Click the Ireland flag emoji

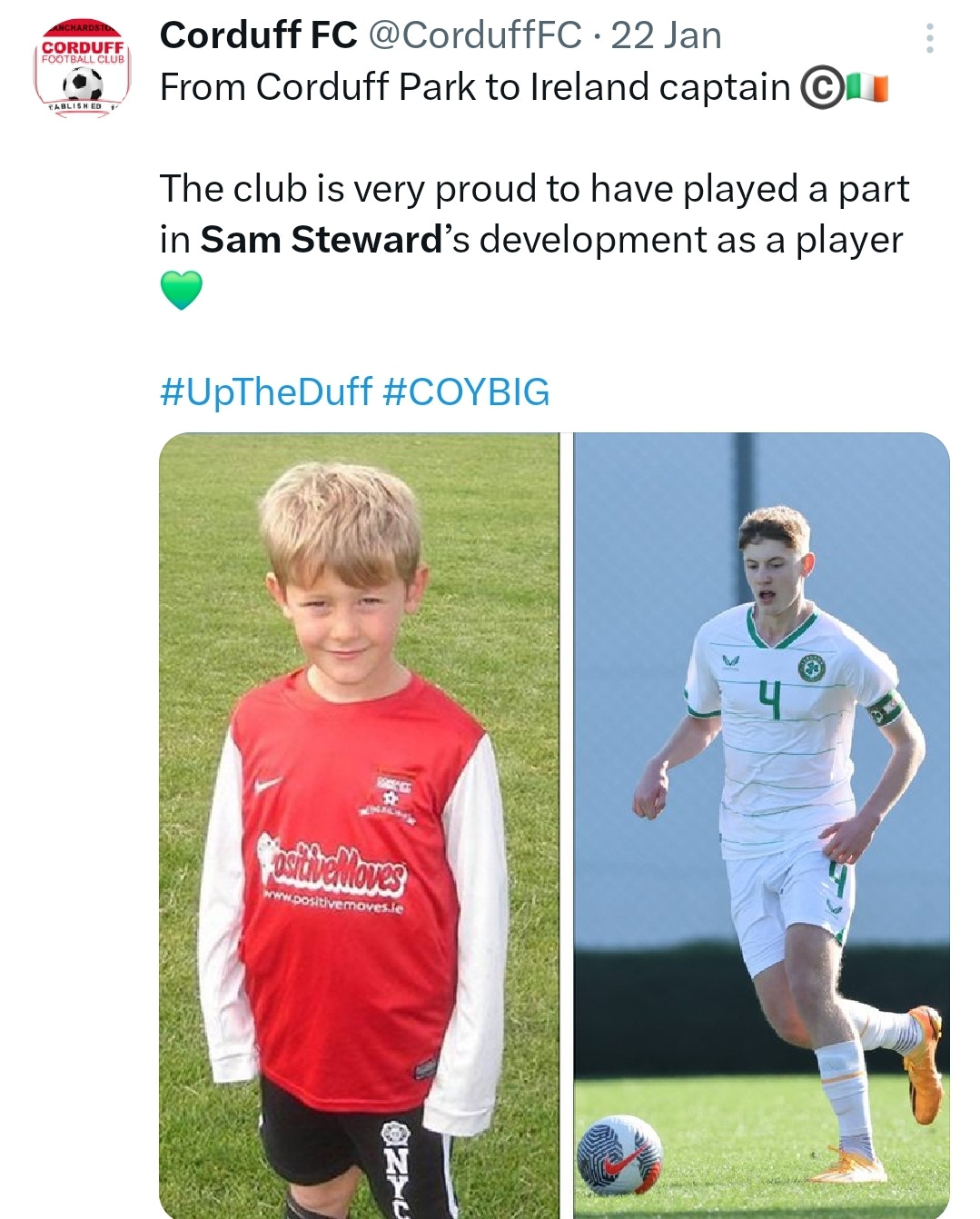(866, 88)
